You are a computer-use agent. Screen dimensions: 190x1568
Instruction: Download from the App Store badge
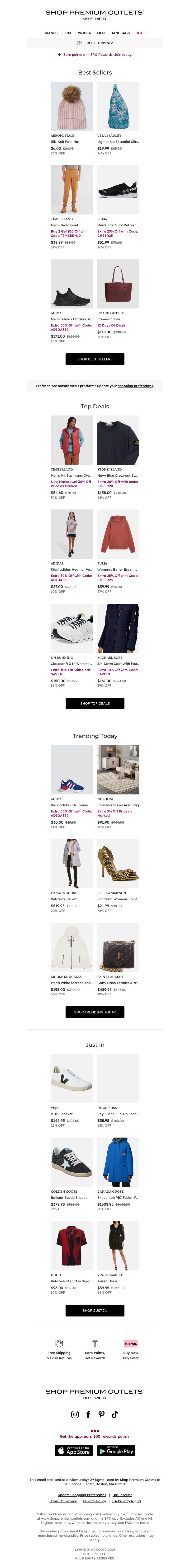[74, 1451]
